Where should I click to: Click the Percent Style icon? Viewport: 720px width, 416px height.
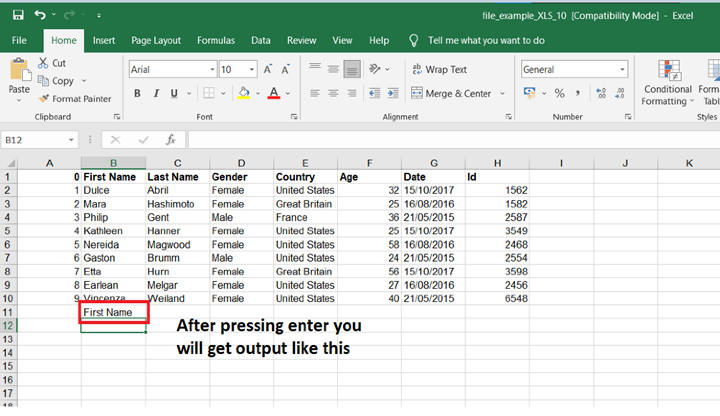(x=560, y=93)
